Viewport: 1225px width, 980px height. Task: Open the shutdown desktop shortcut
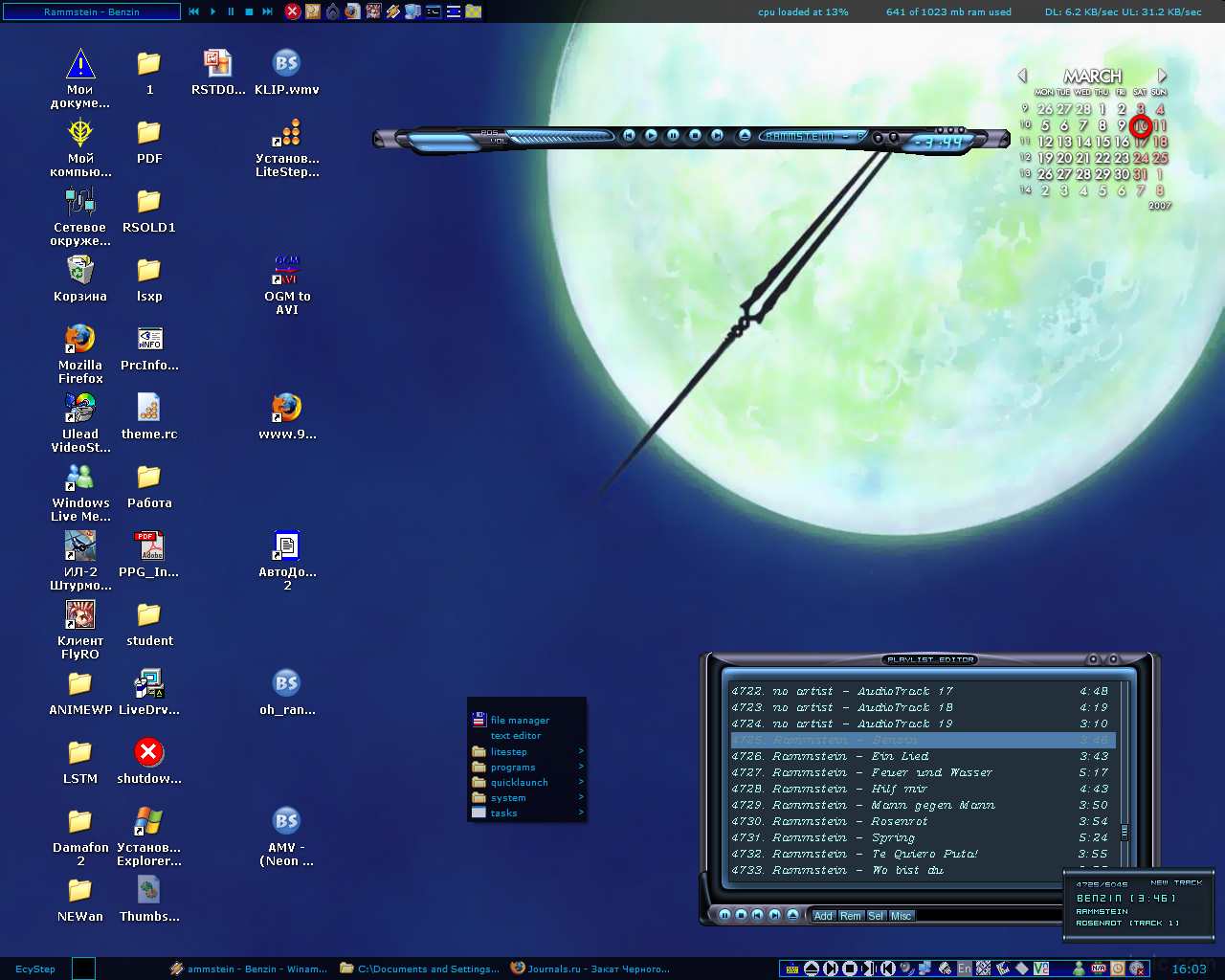[149, 762]
